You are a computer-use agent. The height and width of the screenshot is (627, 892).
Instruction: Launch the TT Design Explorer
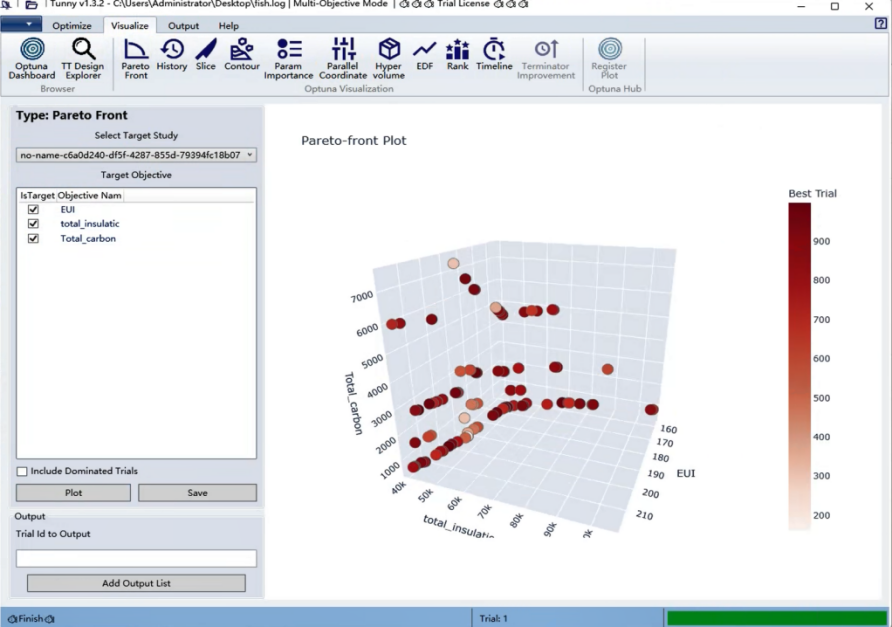(x=82, y=58)
